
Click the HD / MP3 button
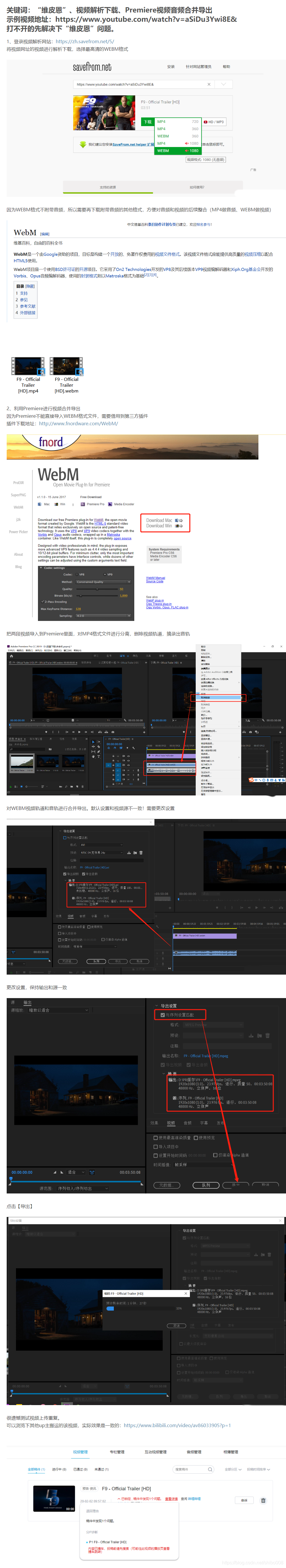click(x=214, y=122)
